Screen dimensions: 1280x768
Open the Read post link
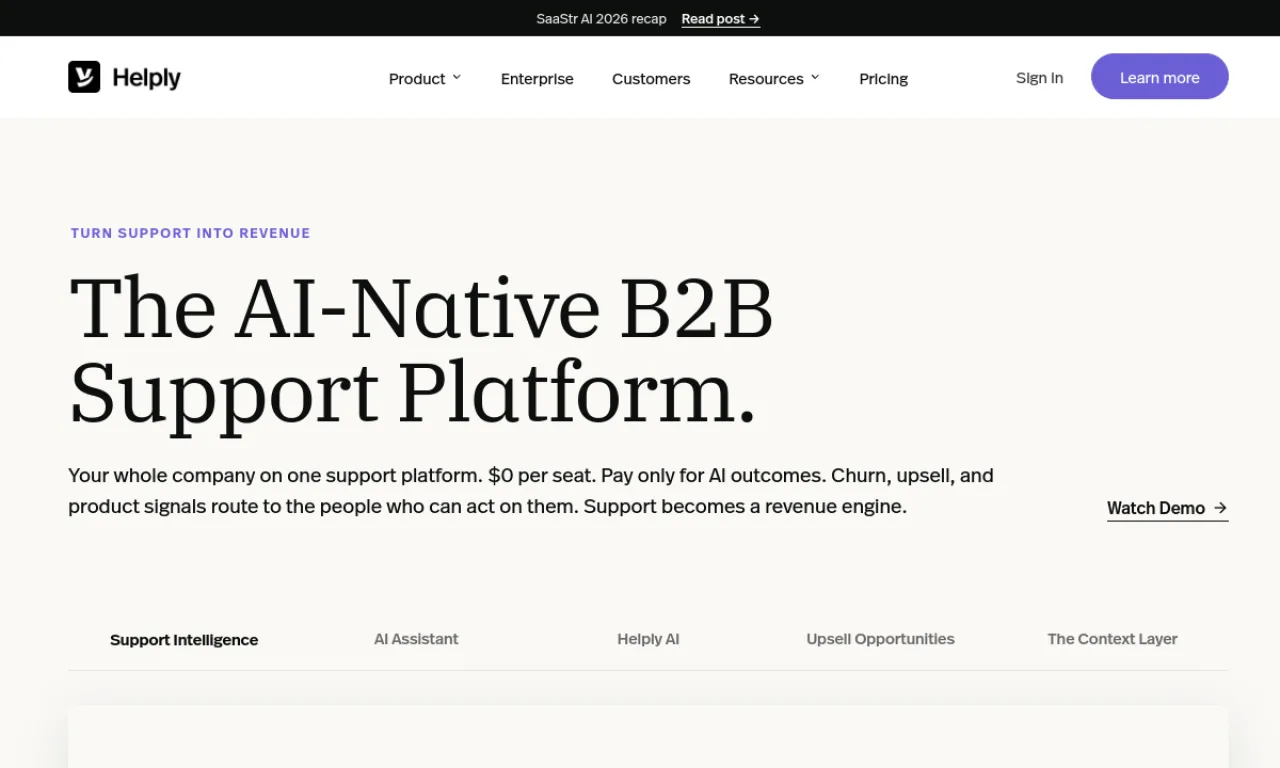point(720,19)
